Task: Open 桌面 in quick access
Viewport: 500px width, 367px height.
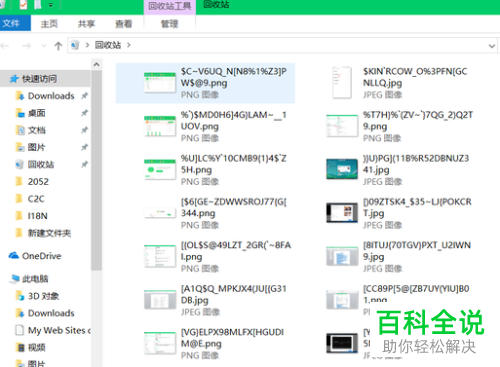Action: 36,113
